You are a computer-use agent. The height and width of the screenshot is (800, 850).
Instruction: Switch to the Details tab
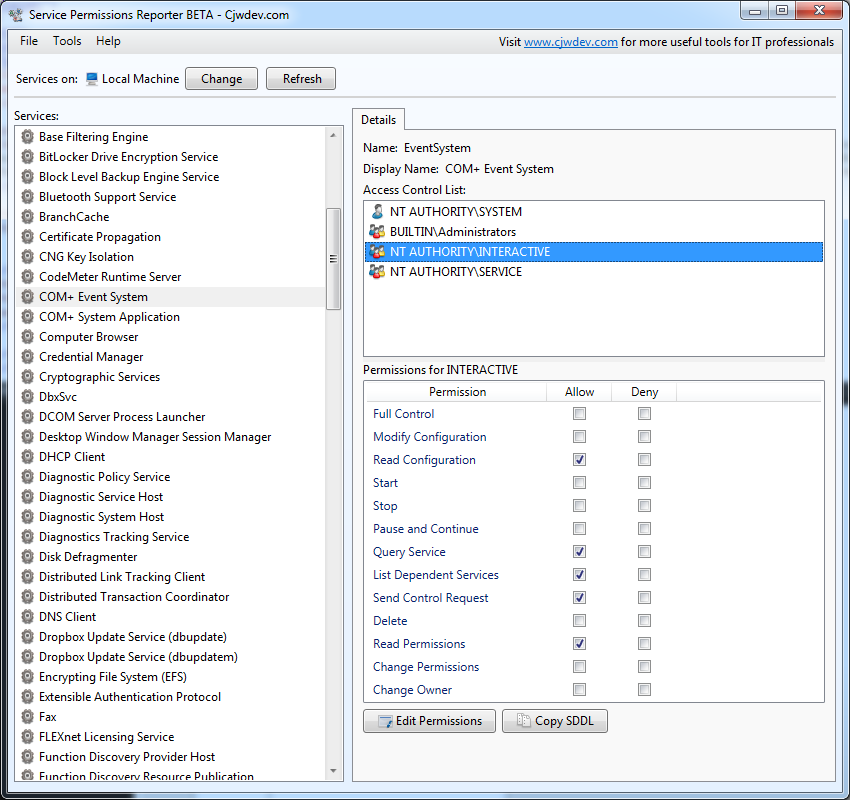pos(379,120)
